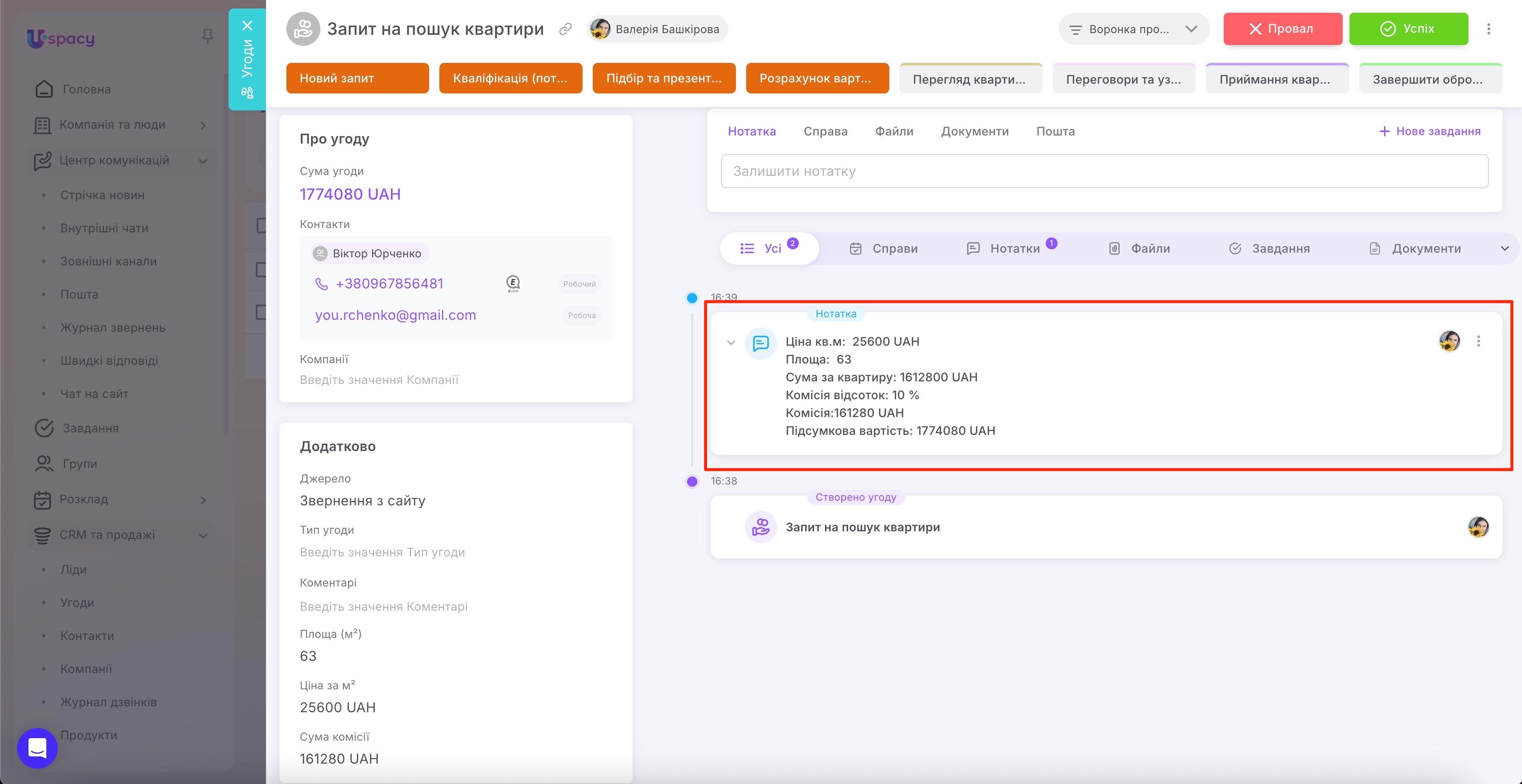
Task: Pin the sidebar with pushpin icon
Action: [x=207, y=37]
